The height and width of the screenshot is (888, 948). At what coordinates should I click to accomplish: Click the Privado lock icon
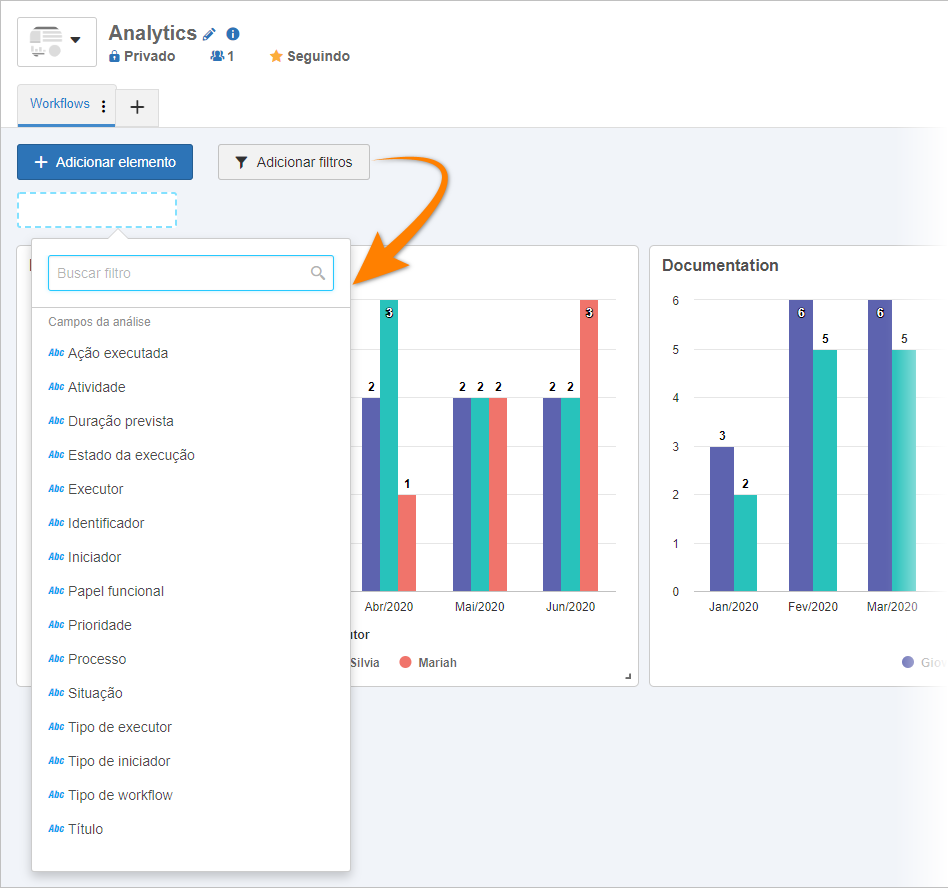(114, 56)
